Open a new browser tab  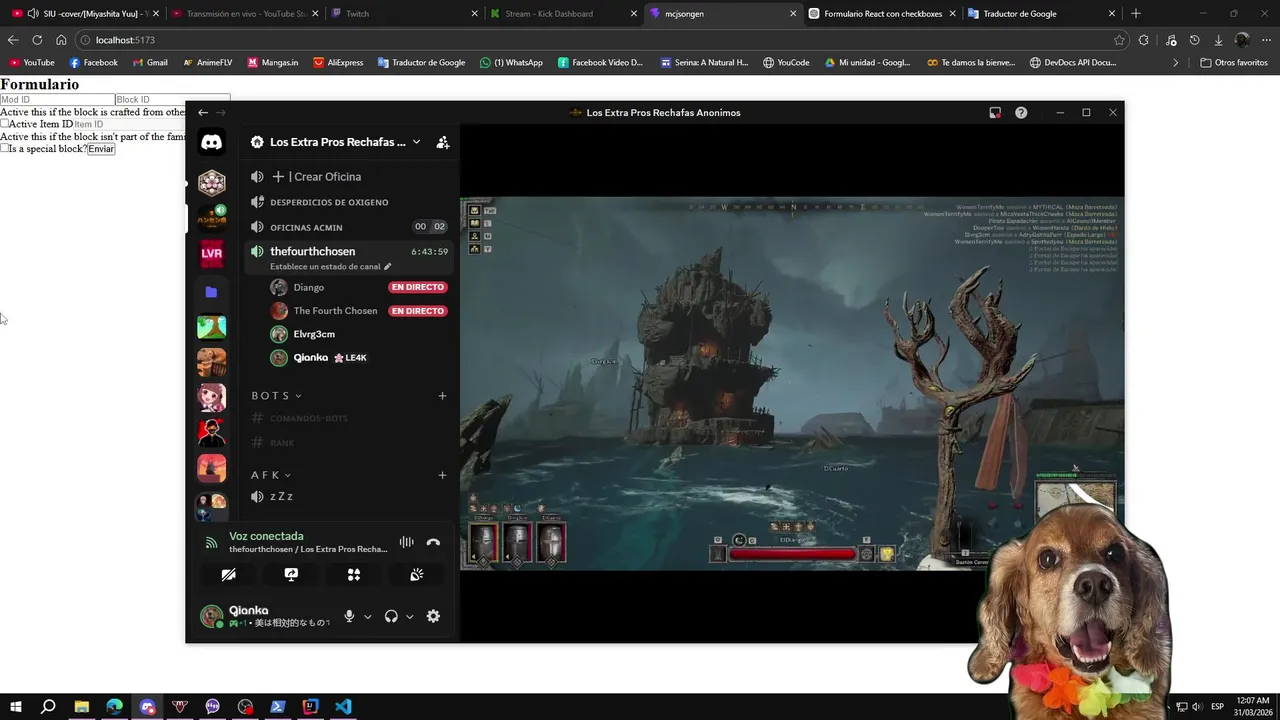1135,14
